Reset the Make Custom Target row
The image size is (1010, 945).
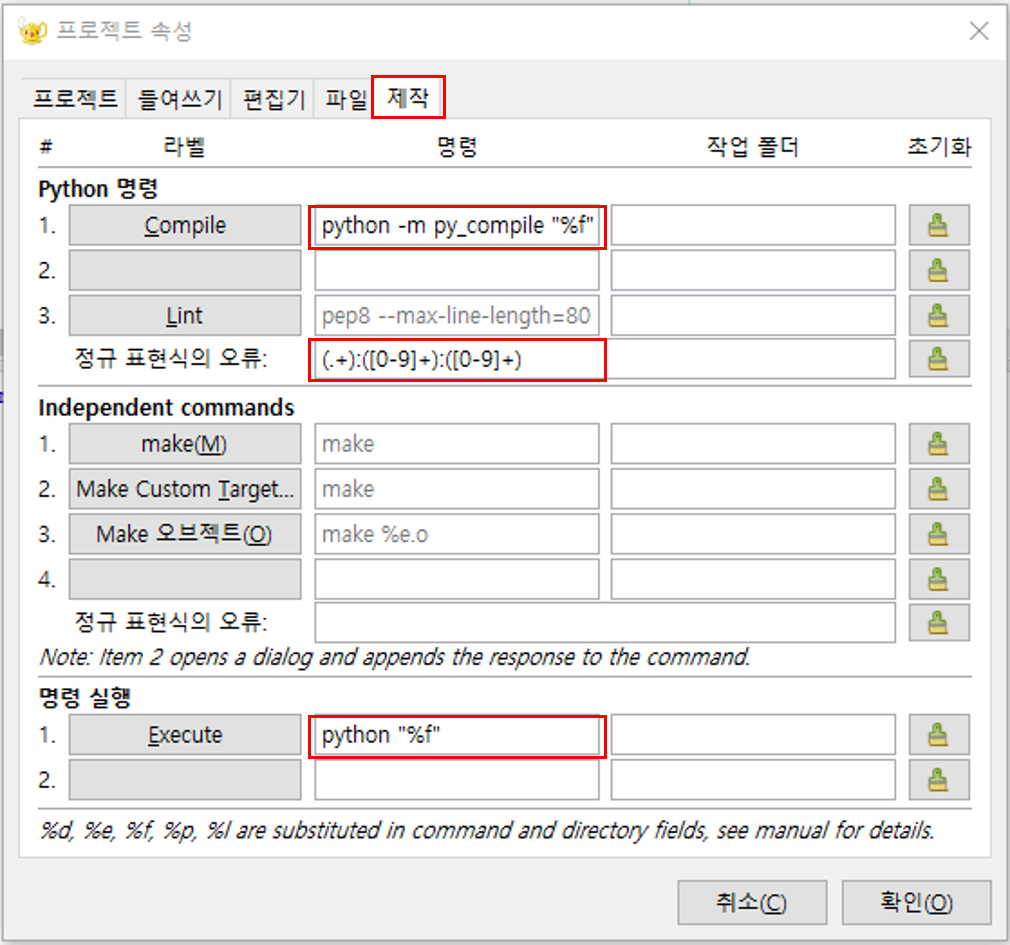click(939, 489)
